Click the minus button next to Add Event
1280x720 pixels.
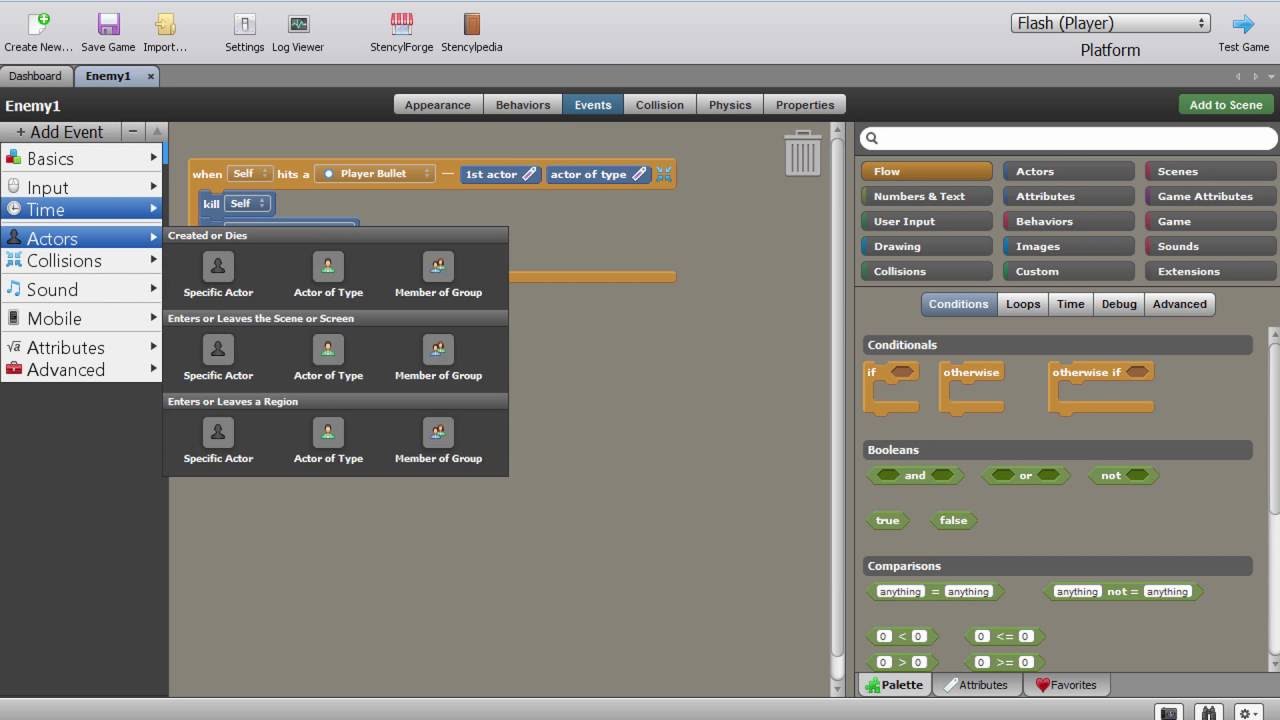(133, 132)
